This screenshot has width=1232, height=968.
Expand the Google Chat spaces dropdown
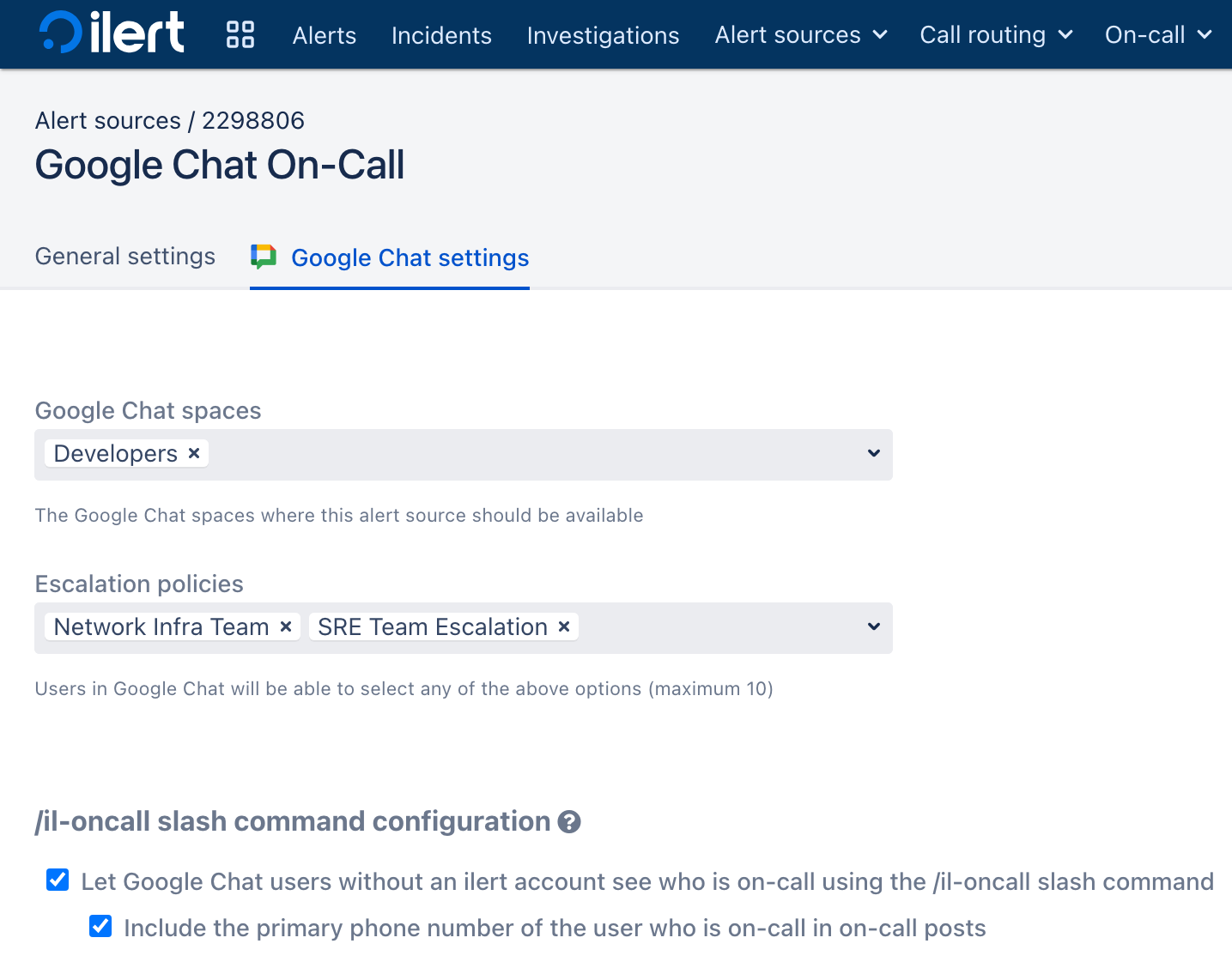pyautogui.click(x=873, y=453)
